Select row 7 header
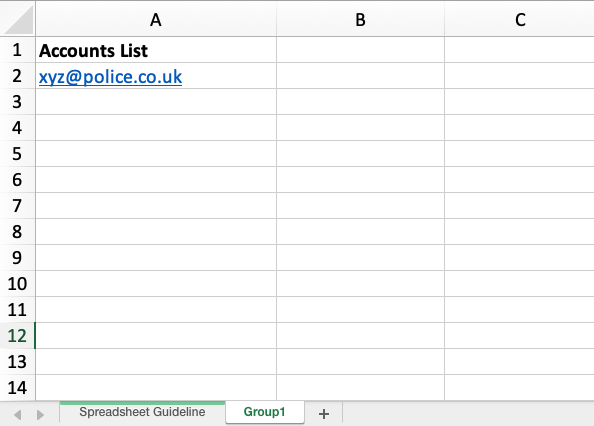 [17, 206]
